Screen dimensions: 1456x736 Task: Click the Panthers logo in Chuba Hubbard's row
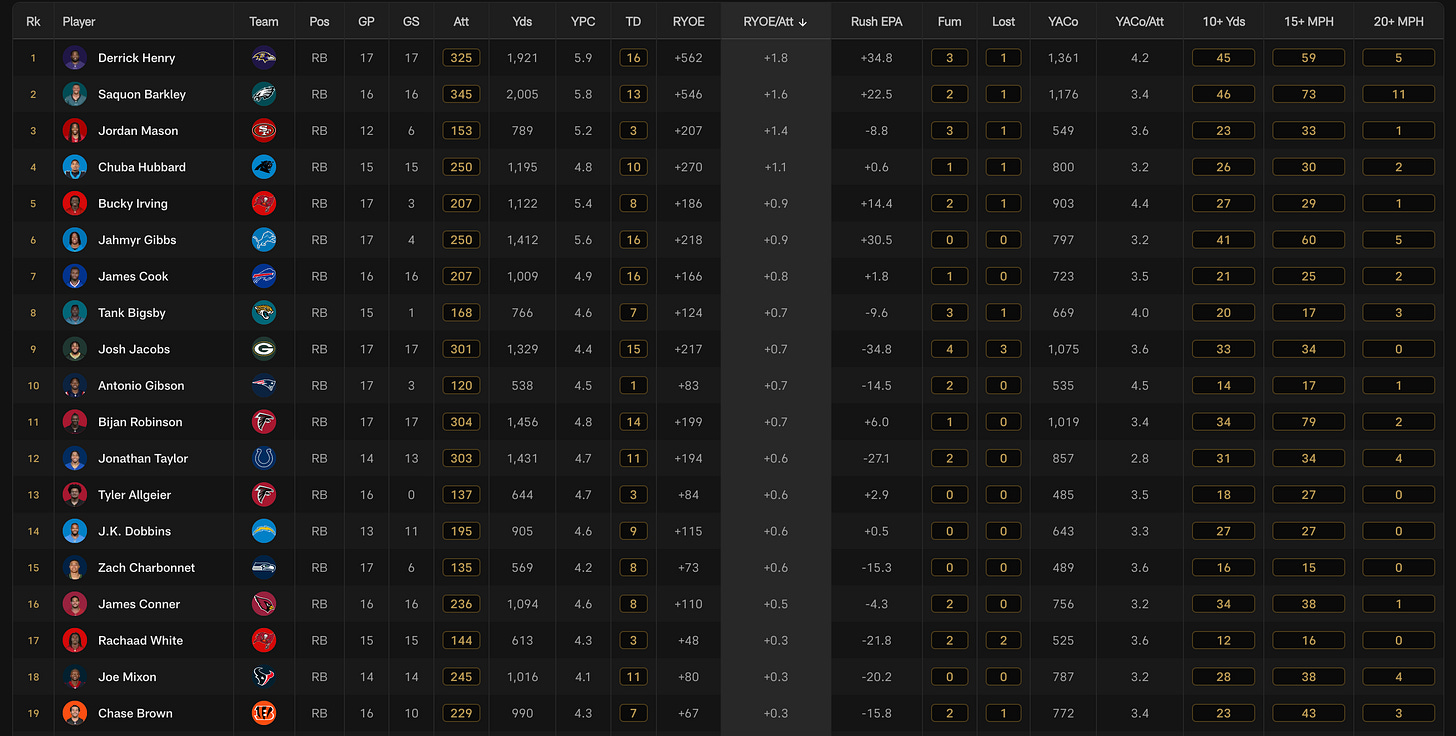264,167
